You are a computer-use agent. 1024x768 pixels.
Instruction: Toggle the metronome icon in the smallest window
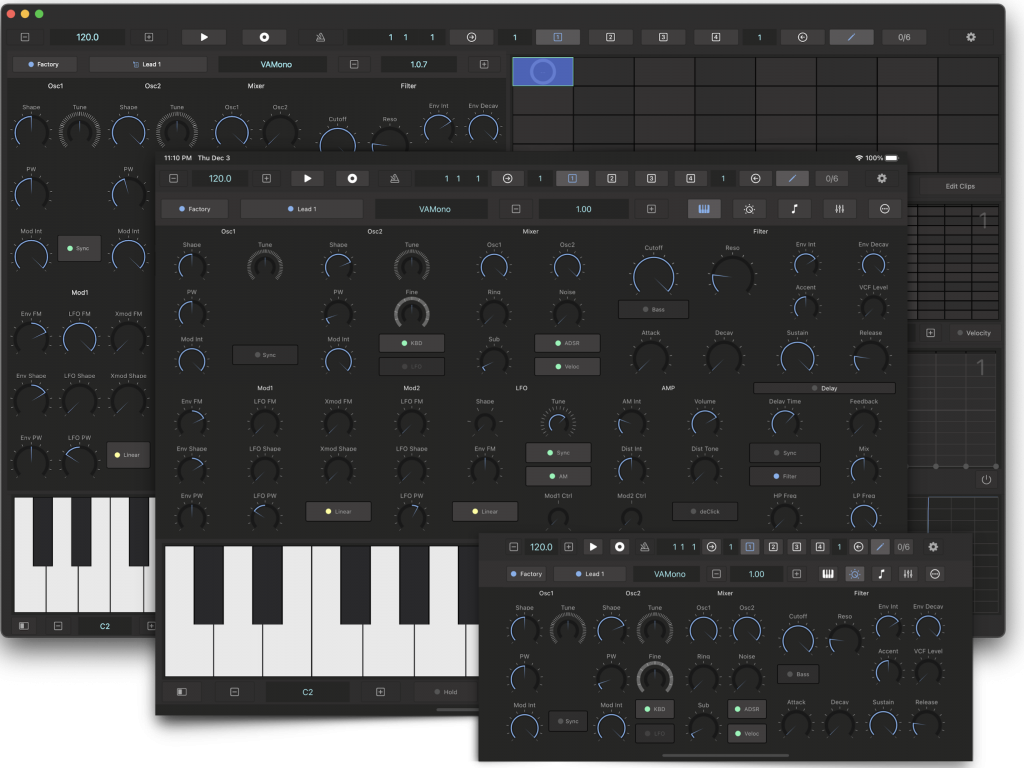644,547
